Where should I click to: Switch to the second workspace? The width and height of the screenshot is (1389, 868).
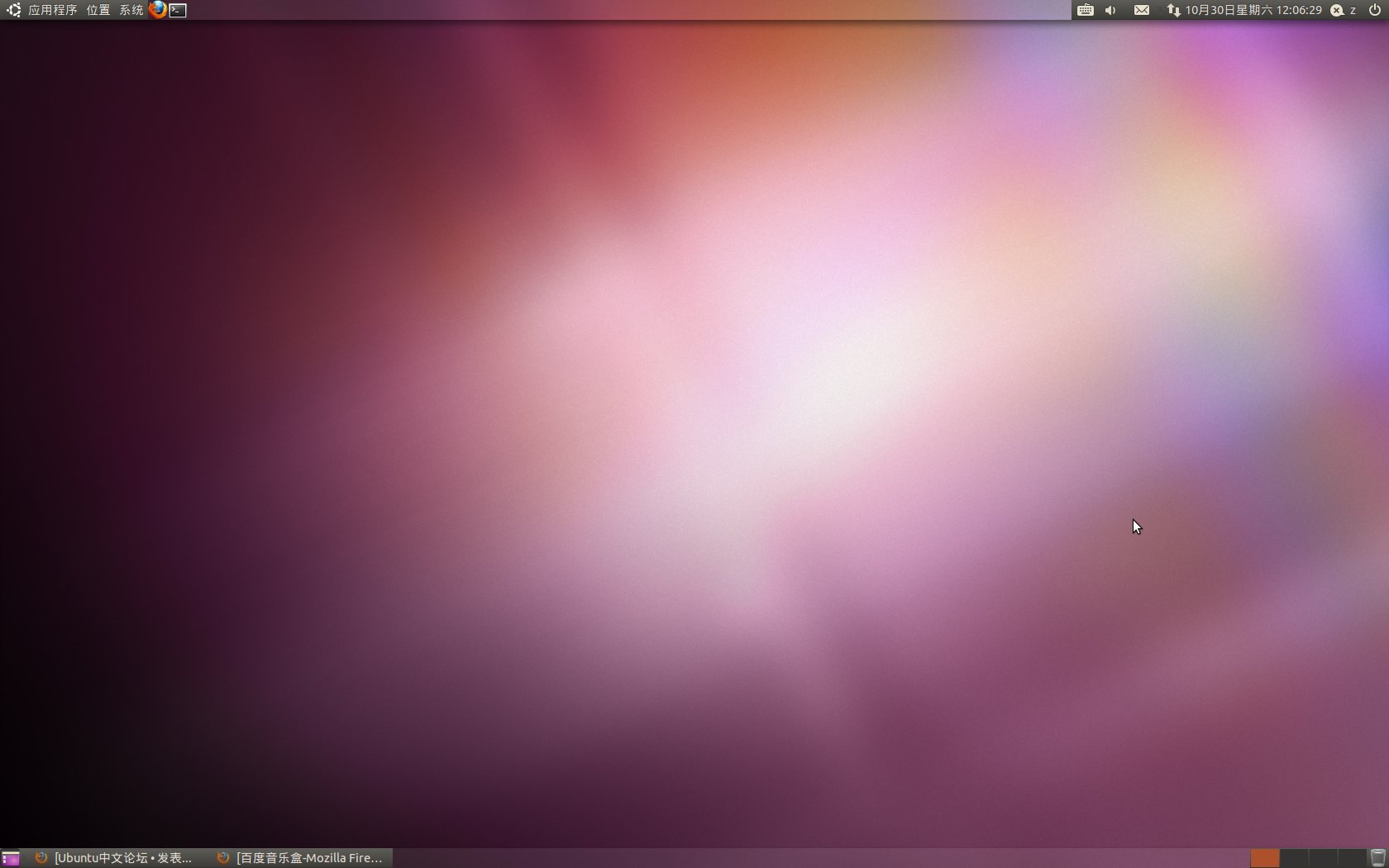[x=1294, y=858]
